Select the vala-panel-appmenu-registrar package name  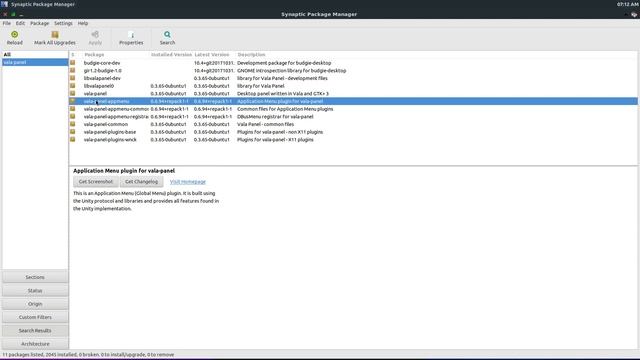116,116
